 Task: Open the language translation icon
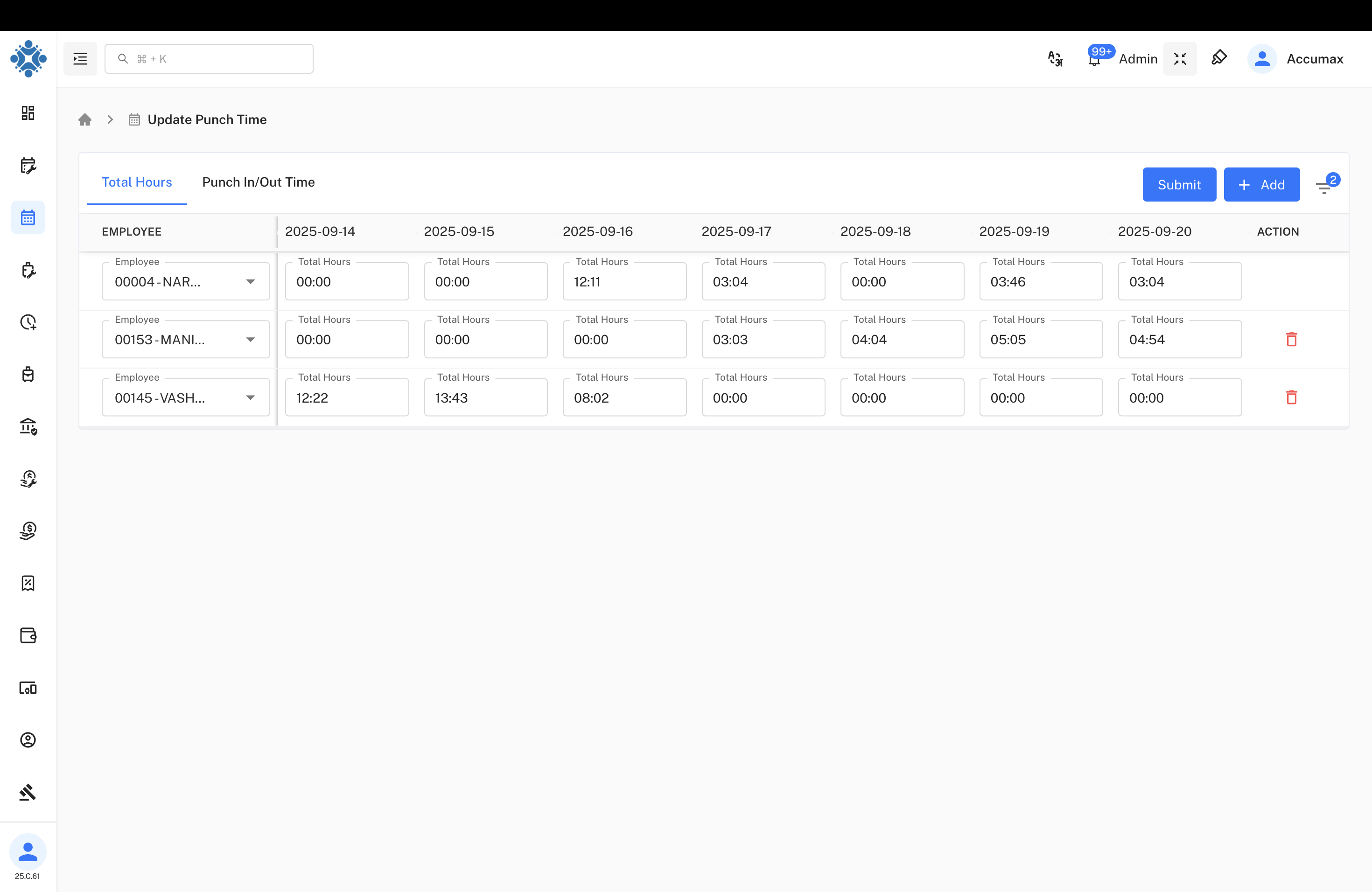coord(1055,59)
